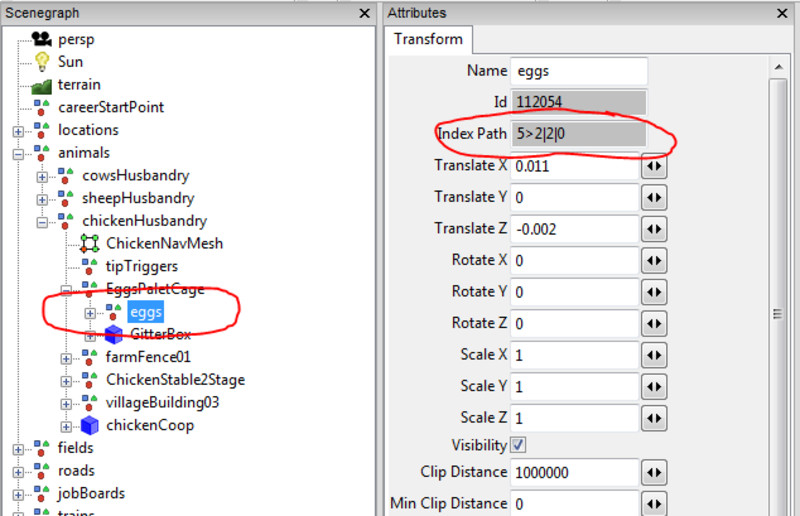Click the chickenCoop blue cube icon
Image resolution: width=800 pixels, height=516 pixels.
pos(89,425)
